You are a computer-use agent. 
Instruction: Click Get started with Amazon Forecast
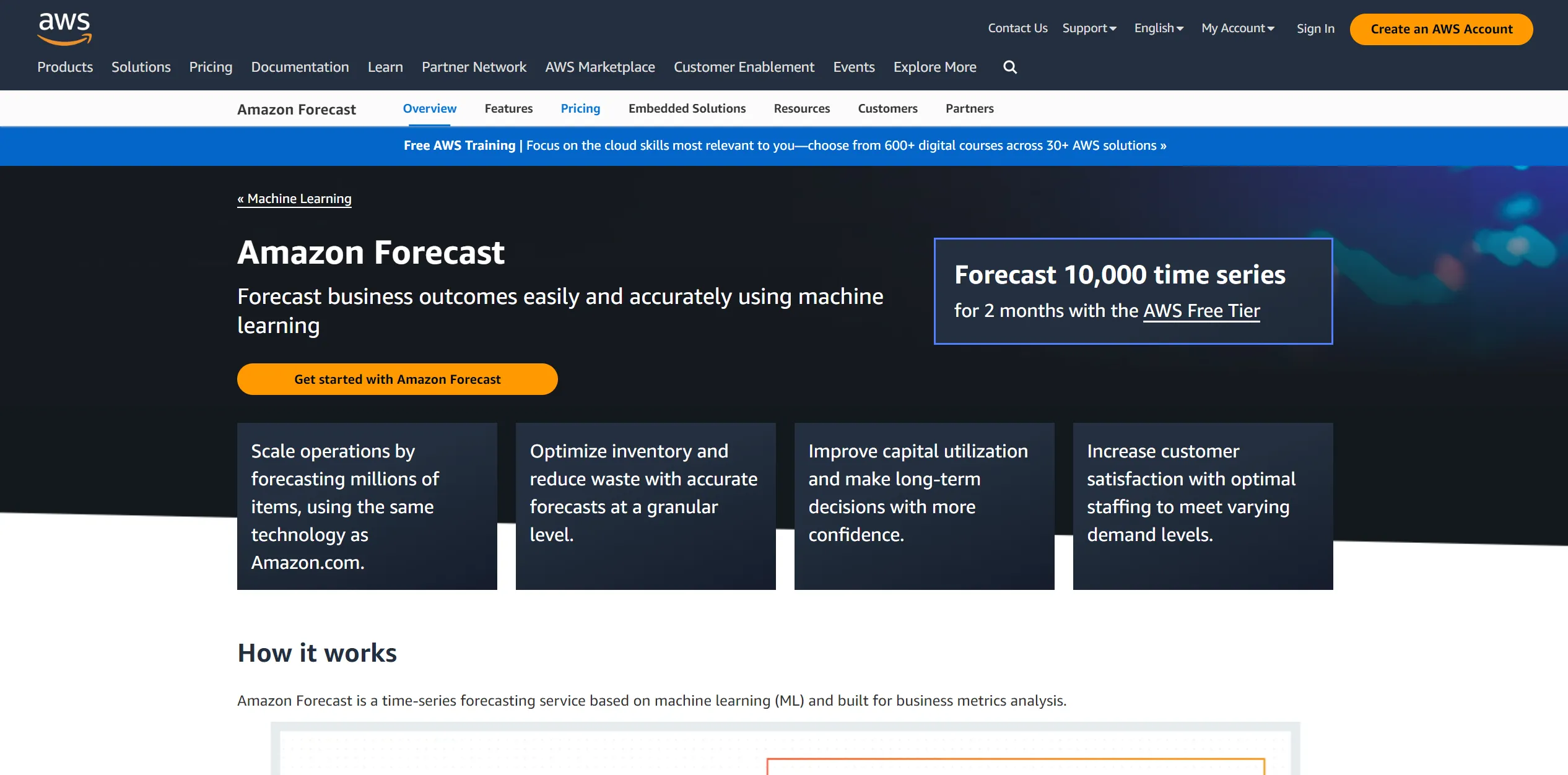point(397,379)
